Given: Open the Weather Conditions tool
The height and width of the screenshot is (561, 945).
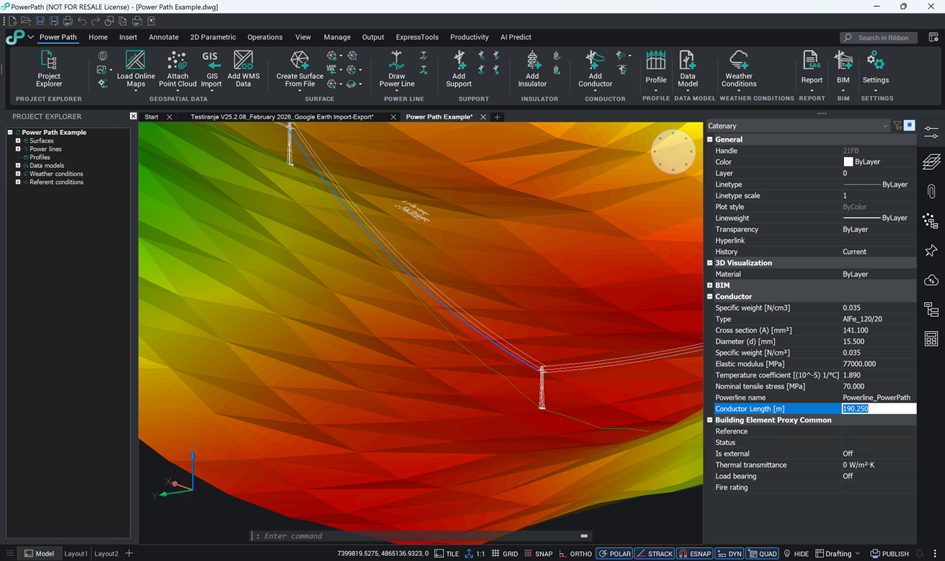Looking at the screenshot, I should [x=738, y=68].
